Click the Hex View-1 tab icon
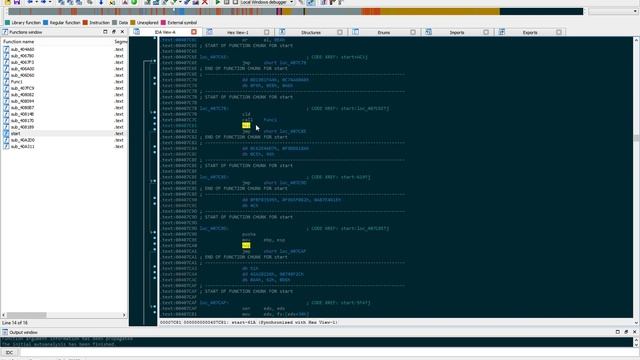The image size is (640, 360). (x=209, y=32)
